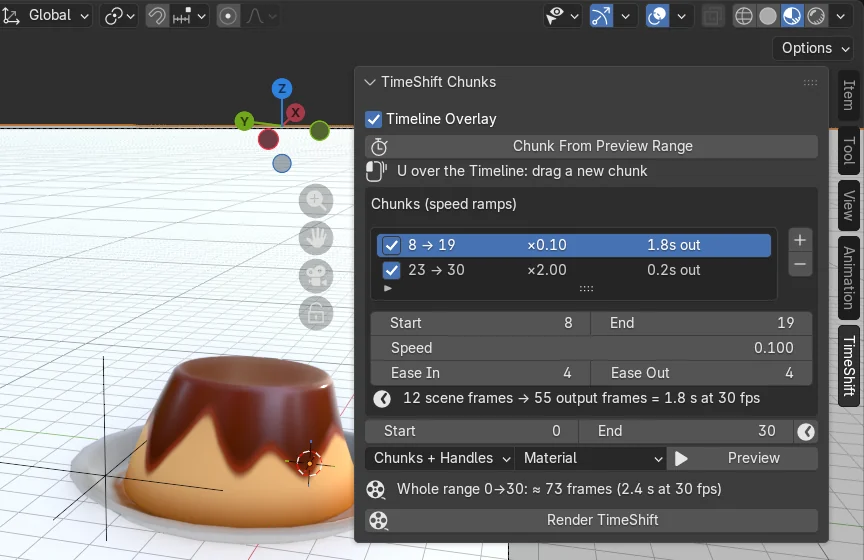Add a new chunk with plus button
864x560 pixels.
click(800, 240)
